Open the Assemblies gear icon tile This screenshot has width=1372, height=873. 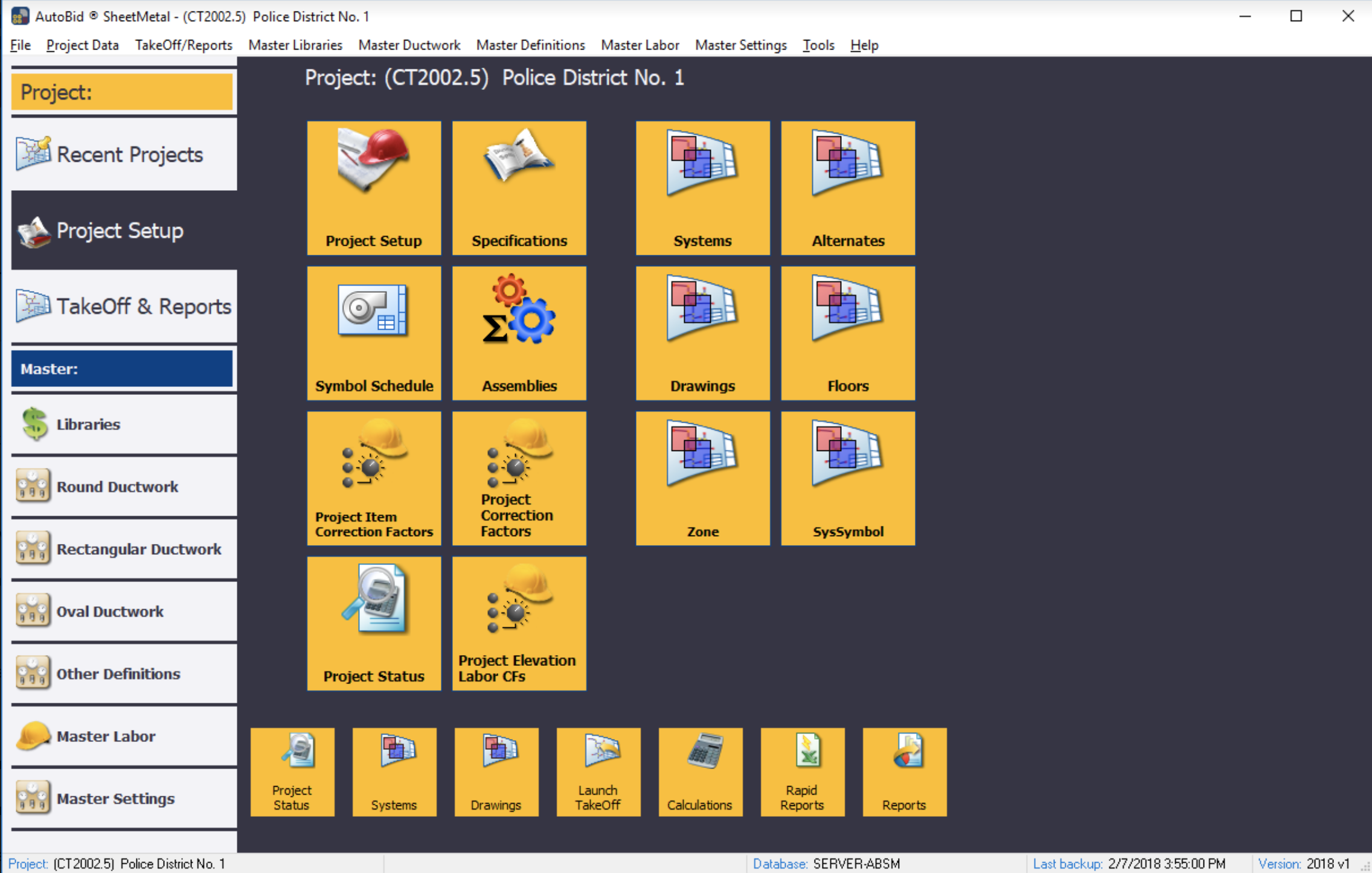(519, 333)
